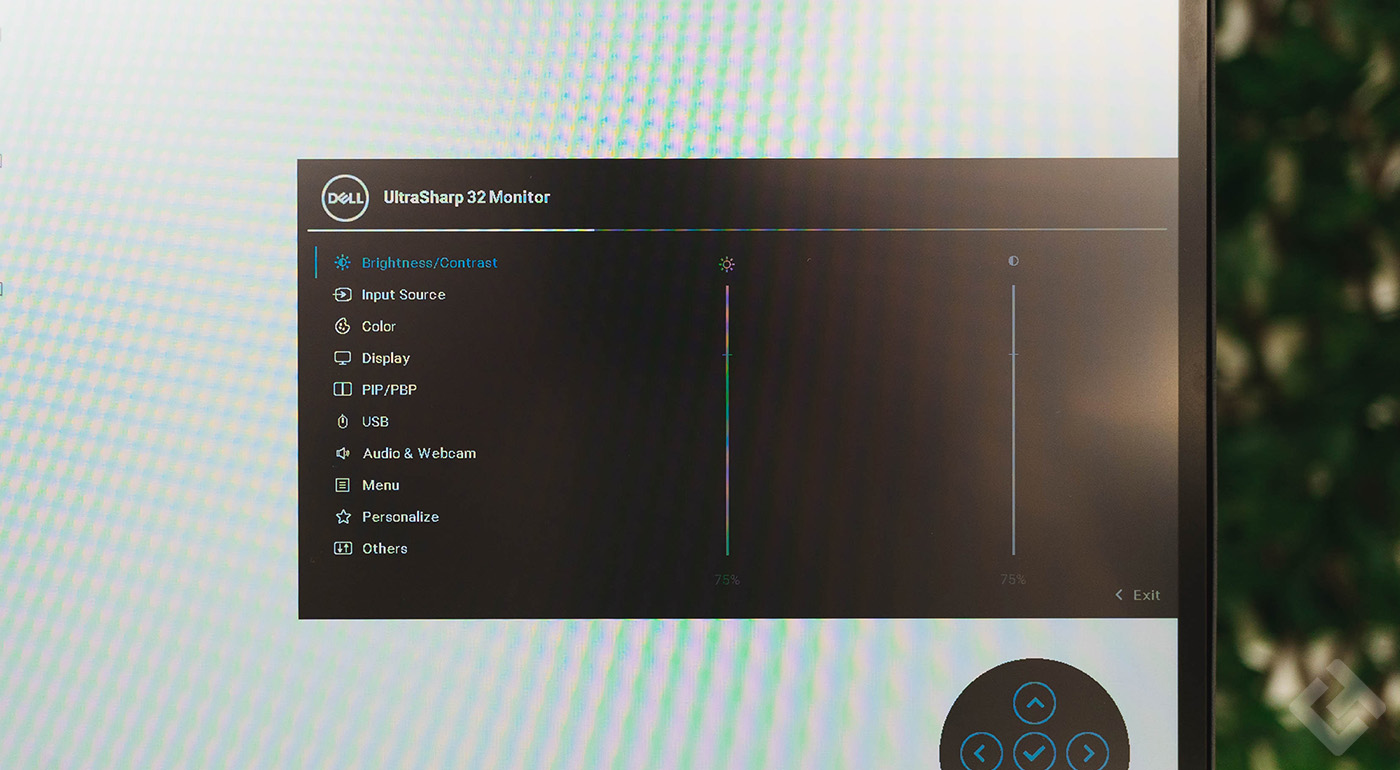1400x770 pixels.
Task: Click the contrast vertical slider bar
Action: click(1013, 420)
